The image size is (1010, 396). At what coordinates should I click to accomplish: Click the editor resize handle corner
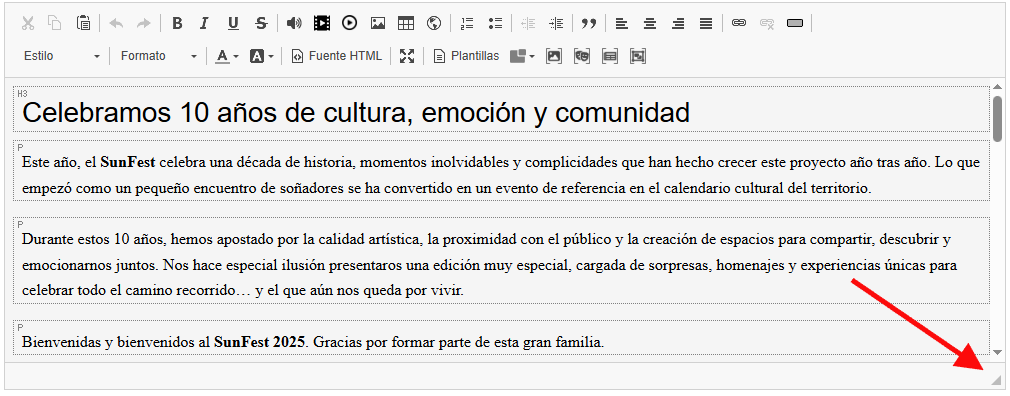(x=996, y=380)
